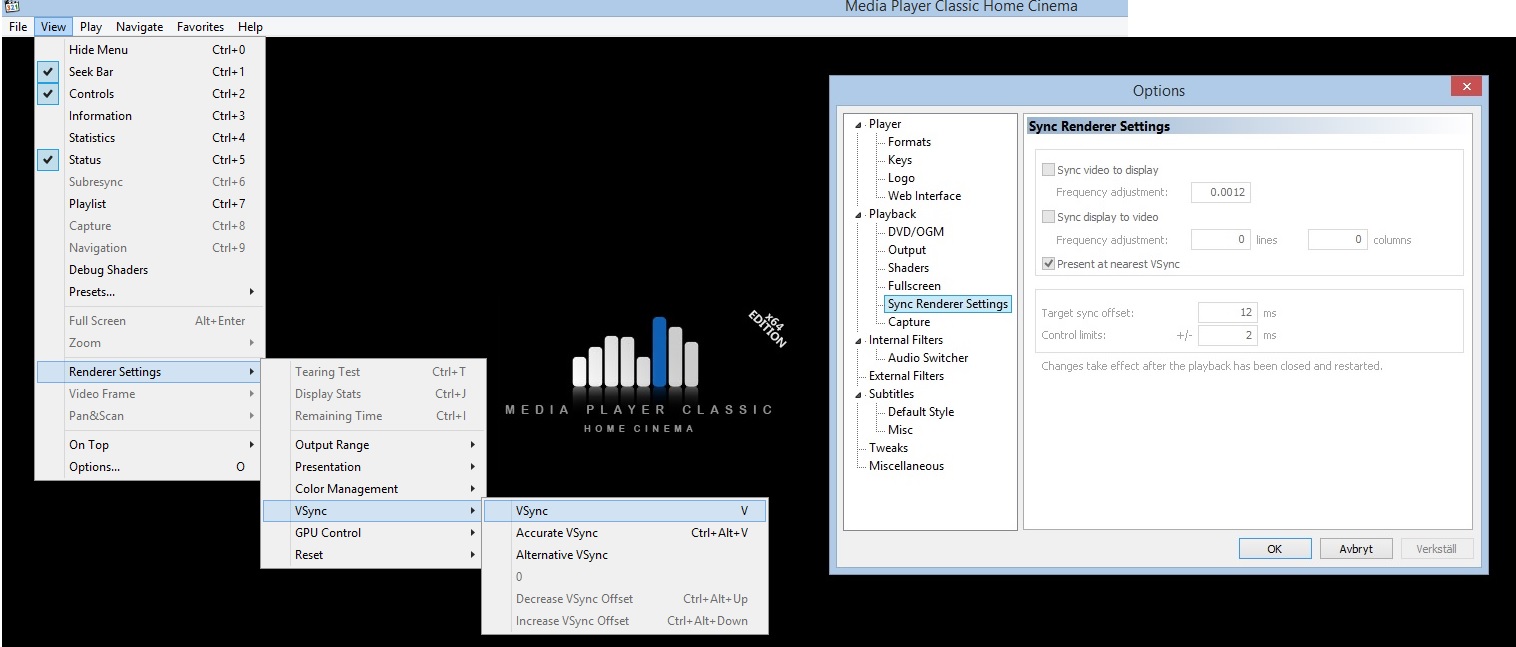Viewport: 1516px width, 647px height.
Task: Click the lines frequency adjustment field
Action: 1221,240
